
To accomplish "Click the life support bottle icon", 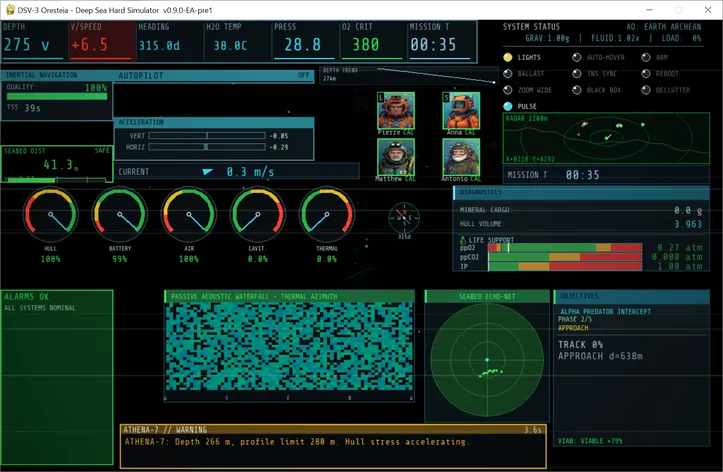I will pos(462,240).
